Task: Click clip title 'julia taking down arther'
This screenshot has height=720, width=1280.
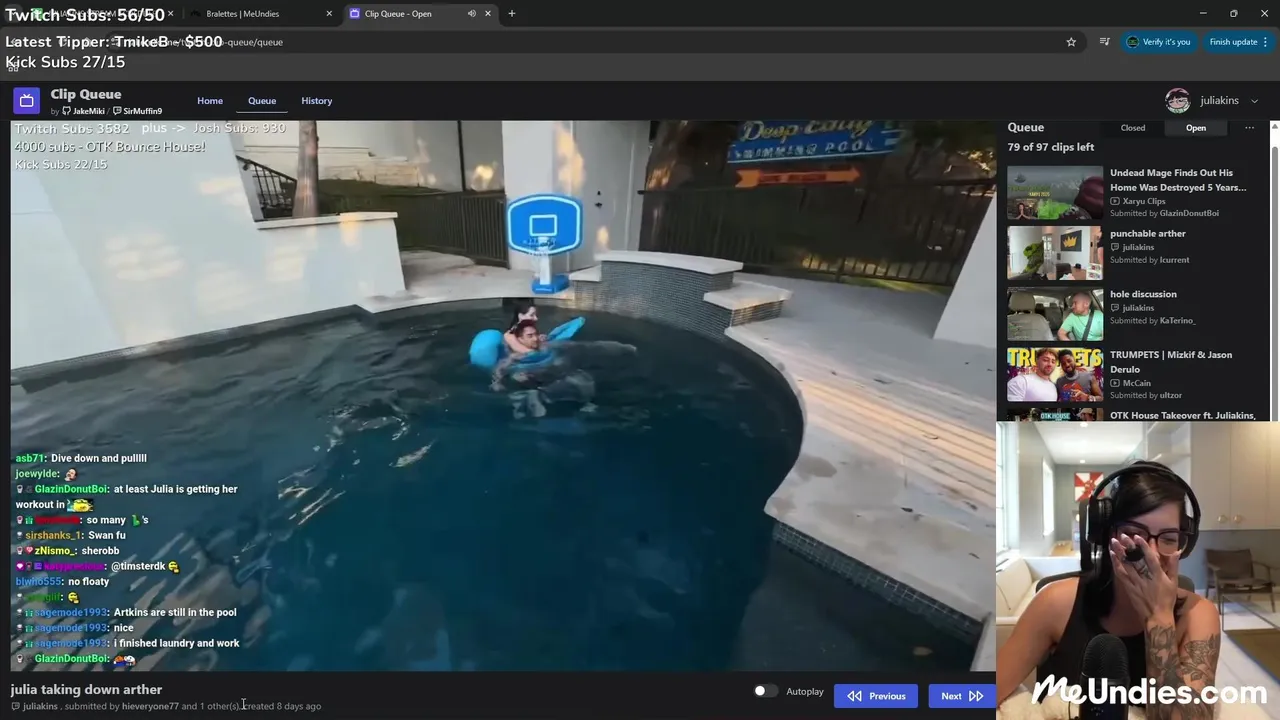Action: pyautogui.click(x=86, y=689)
